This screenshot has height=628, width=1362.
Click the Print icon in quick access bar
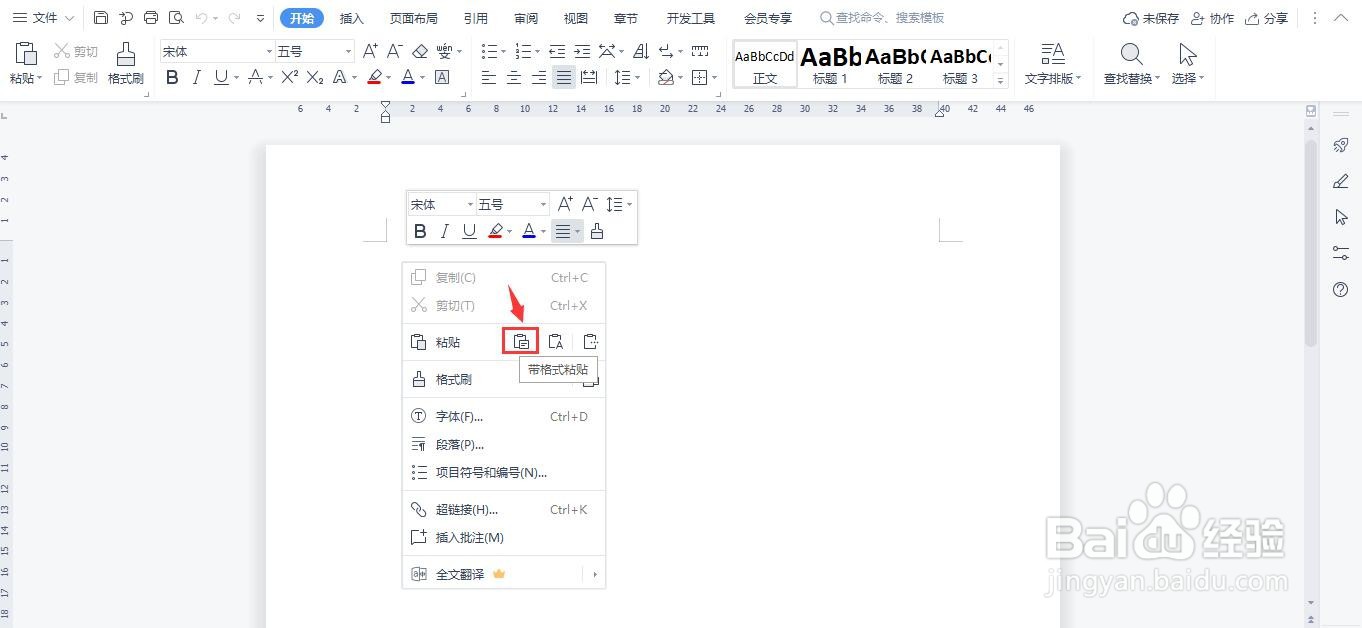[151, 18]
